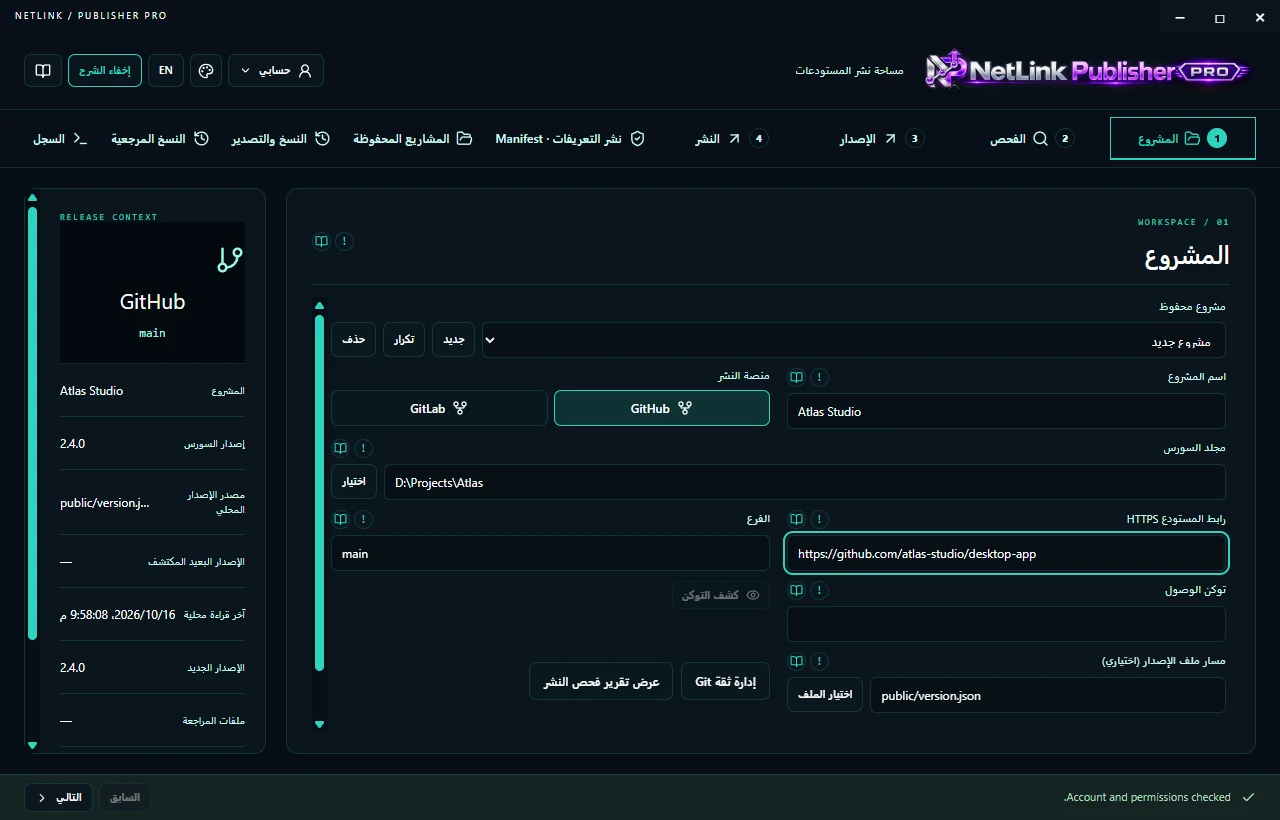Click release context scrollbar up arrow
This screenshot has height=820, width=1280.
coord(32,198)
